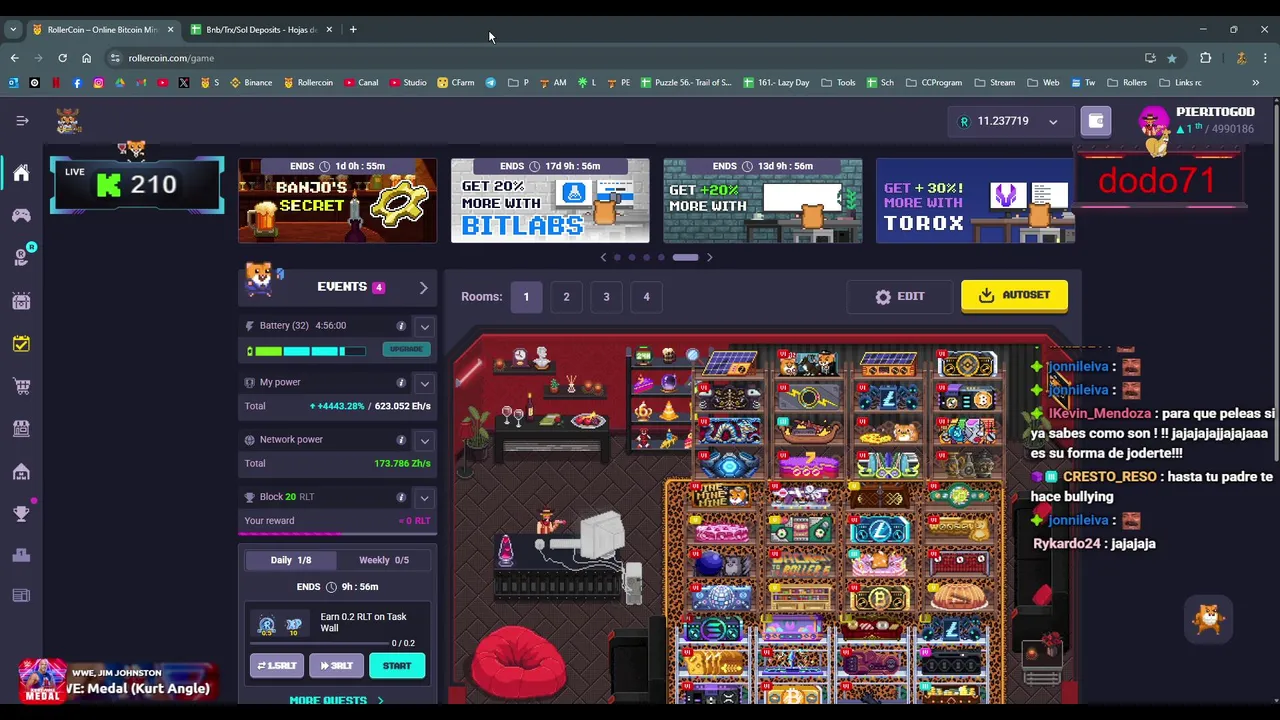Open the shopping cart Store icon
The height and width of the screenshot is (720, 1280).
(x=21, y=386)
